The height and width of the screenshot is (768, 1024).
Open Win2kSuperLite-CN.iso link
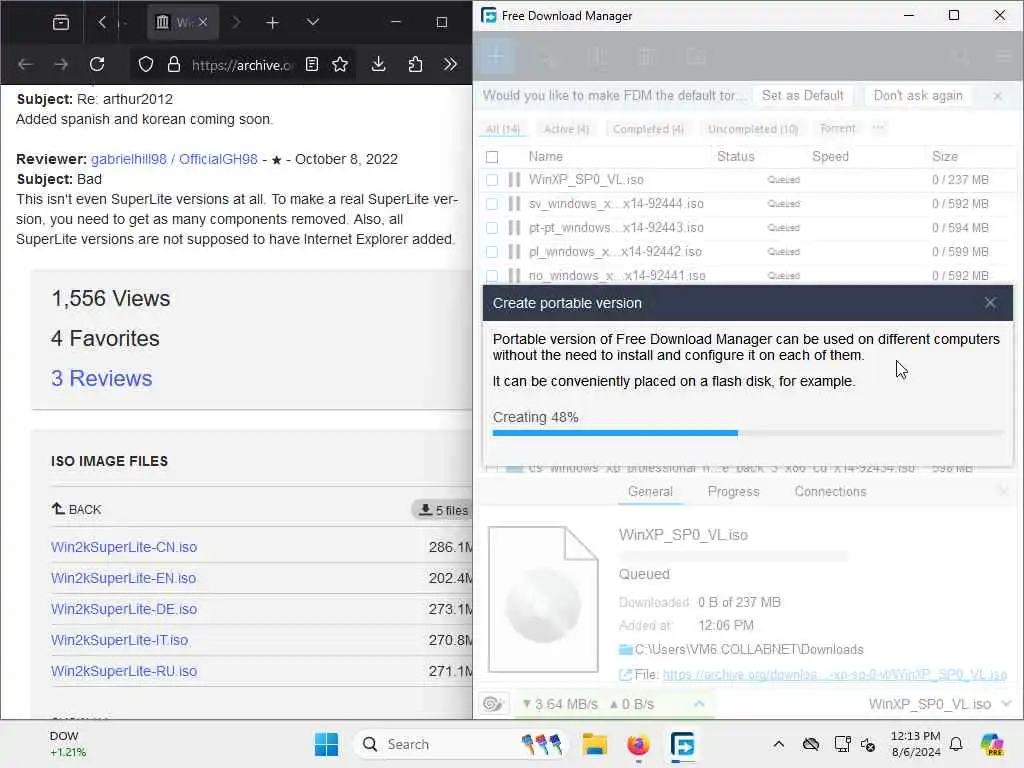[x=123, y=547]
